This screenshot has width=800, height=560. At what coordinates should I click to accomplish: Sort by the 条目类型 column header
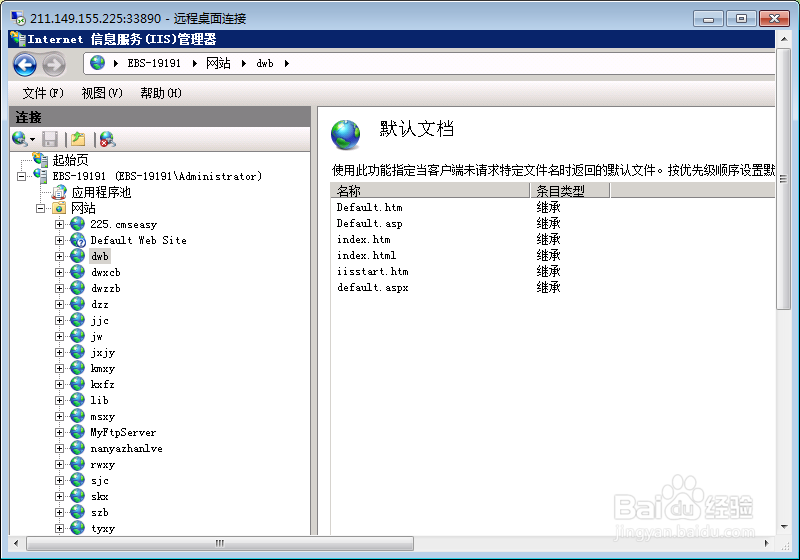570,191
